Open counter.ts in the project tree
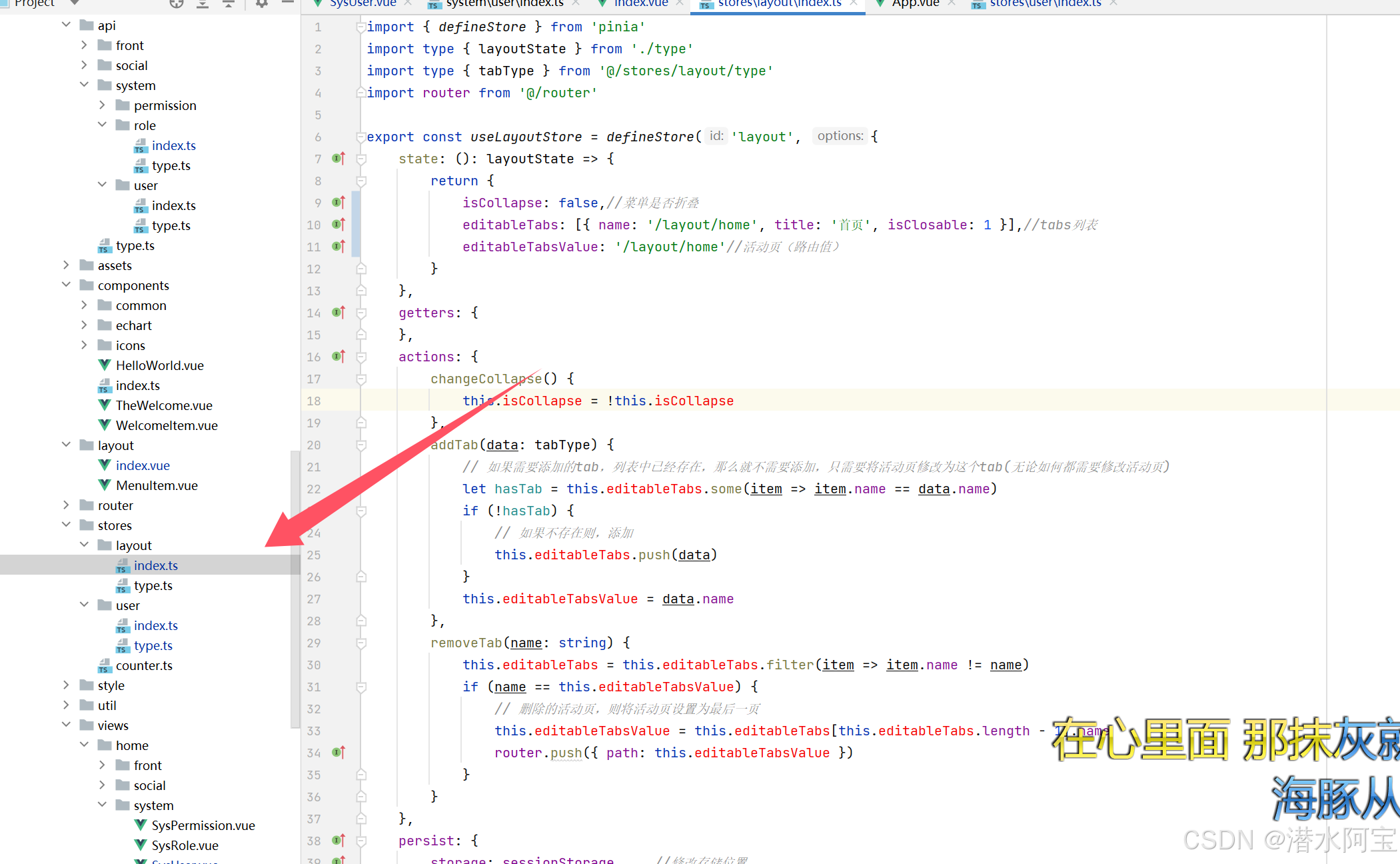This screenshot has width=1400, height=864. [x=144, y=665]
